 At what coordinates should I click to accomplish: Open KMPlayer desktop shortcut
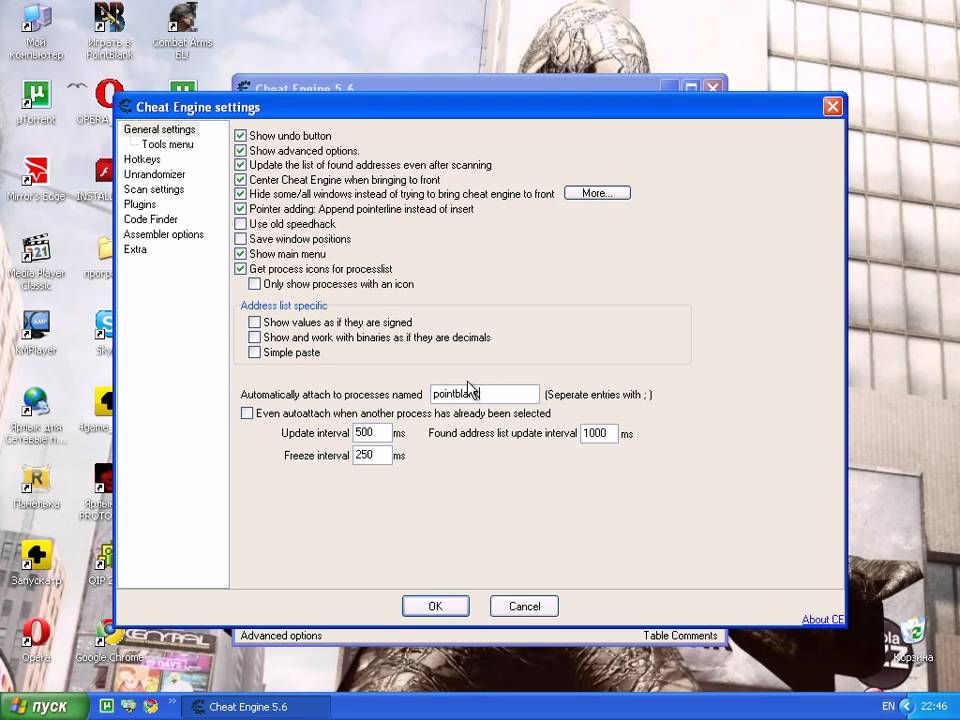[36, 333]
